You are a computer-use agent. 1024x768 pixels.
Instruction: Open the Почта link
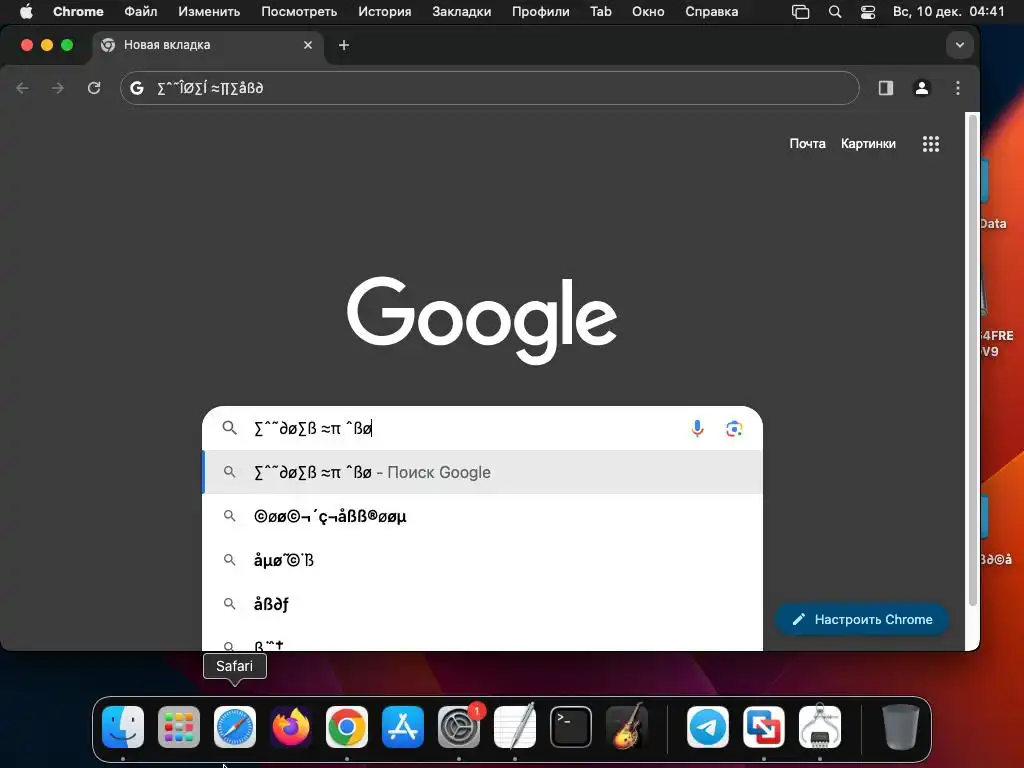coord(807,144)
